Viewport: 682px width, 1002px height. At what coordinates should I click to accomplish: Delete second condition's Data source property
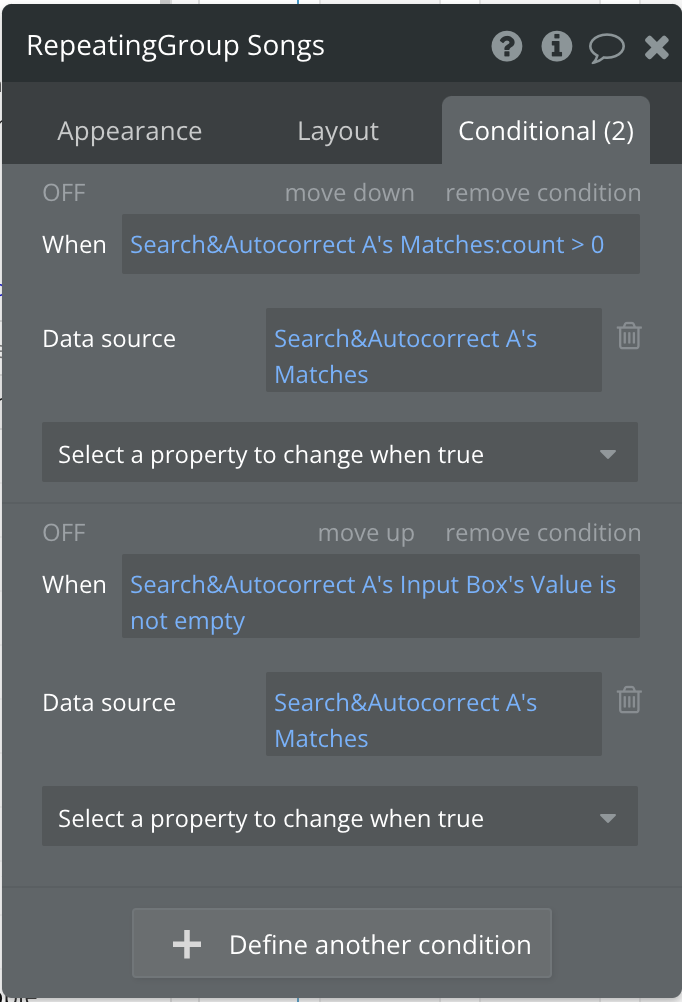[629, 700]
